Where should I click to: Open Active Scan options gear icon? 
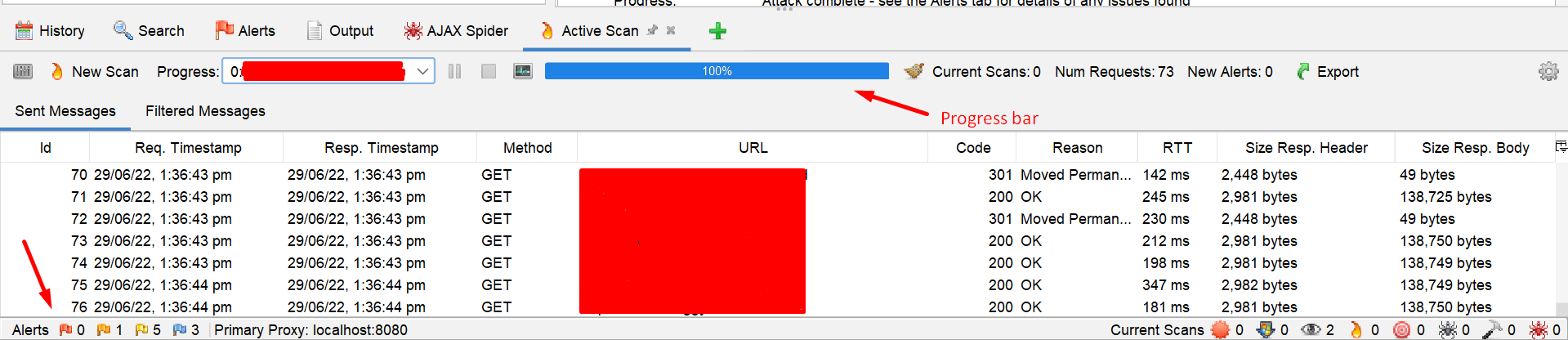pyautogui.click(x=1548, y=72)
